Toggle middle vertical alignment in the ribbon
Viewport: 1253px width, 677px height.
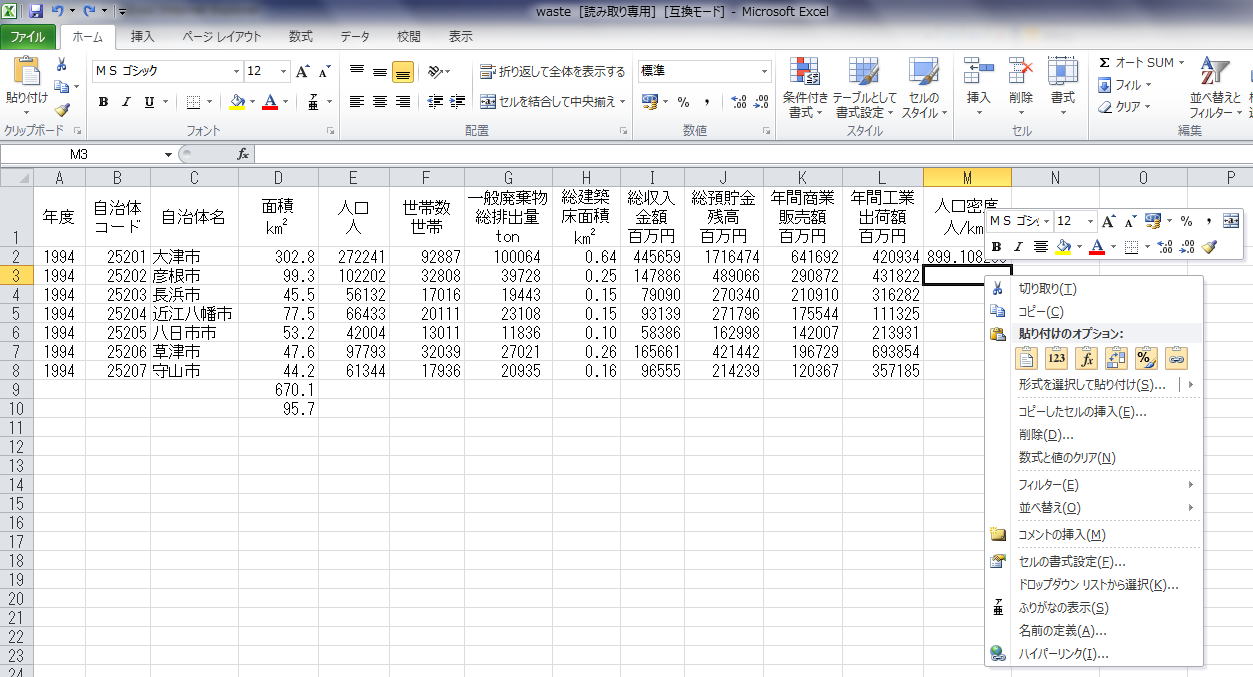(x=380, y=71)
